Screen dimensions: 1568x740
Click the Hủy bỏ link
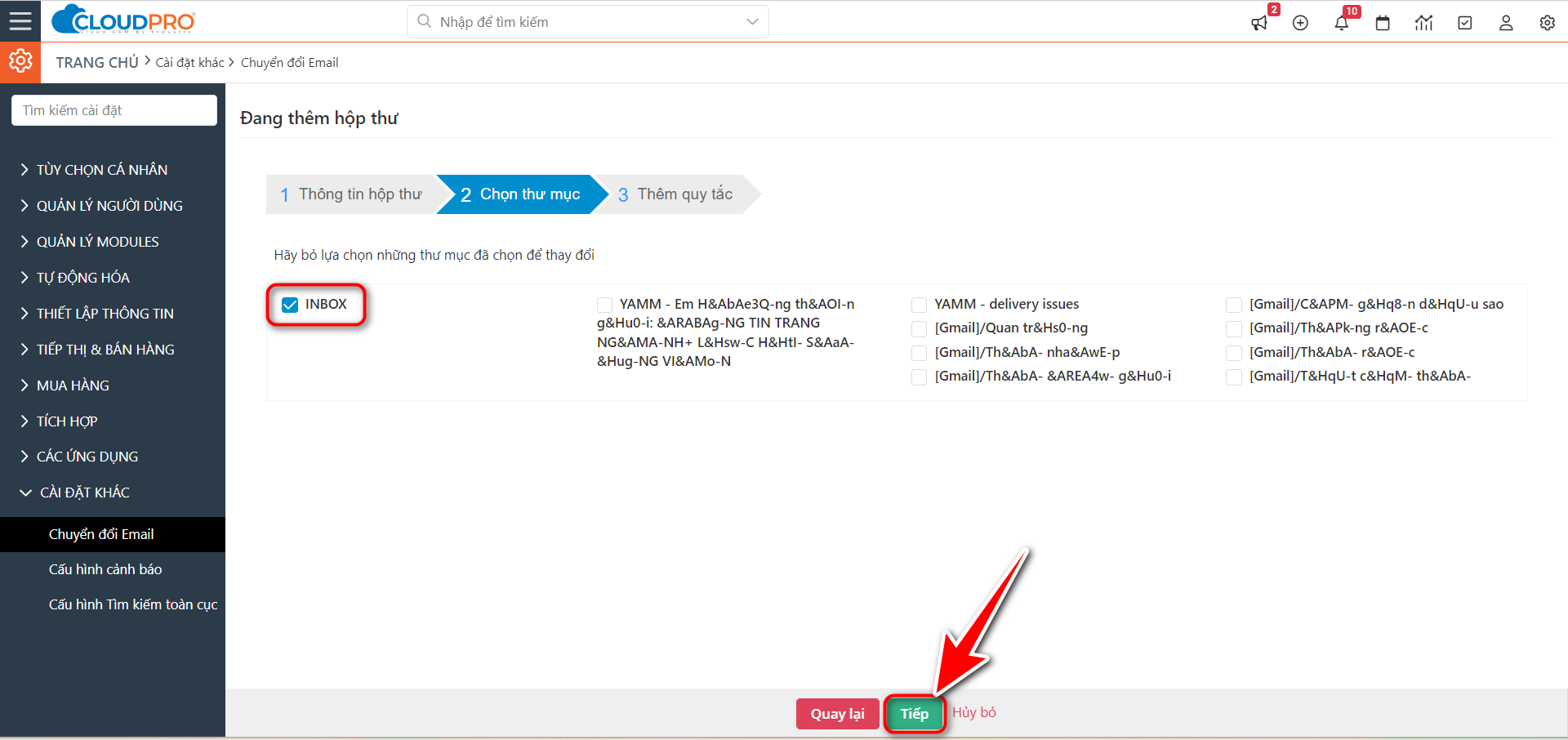[x=973, y=712]
